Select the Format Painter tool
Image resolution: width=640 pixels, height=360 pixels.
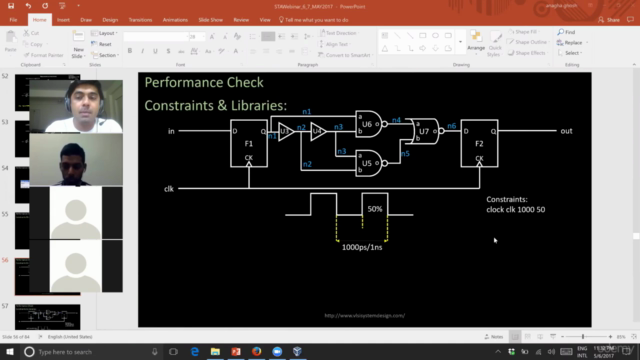point(43,55)
